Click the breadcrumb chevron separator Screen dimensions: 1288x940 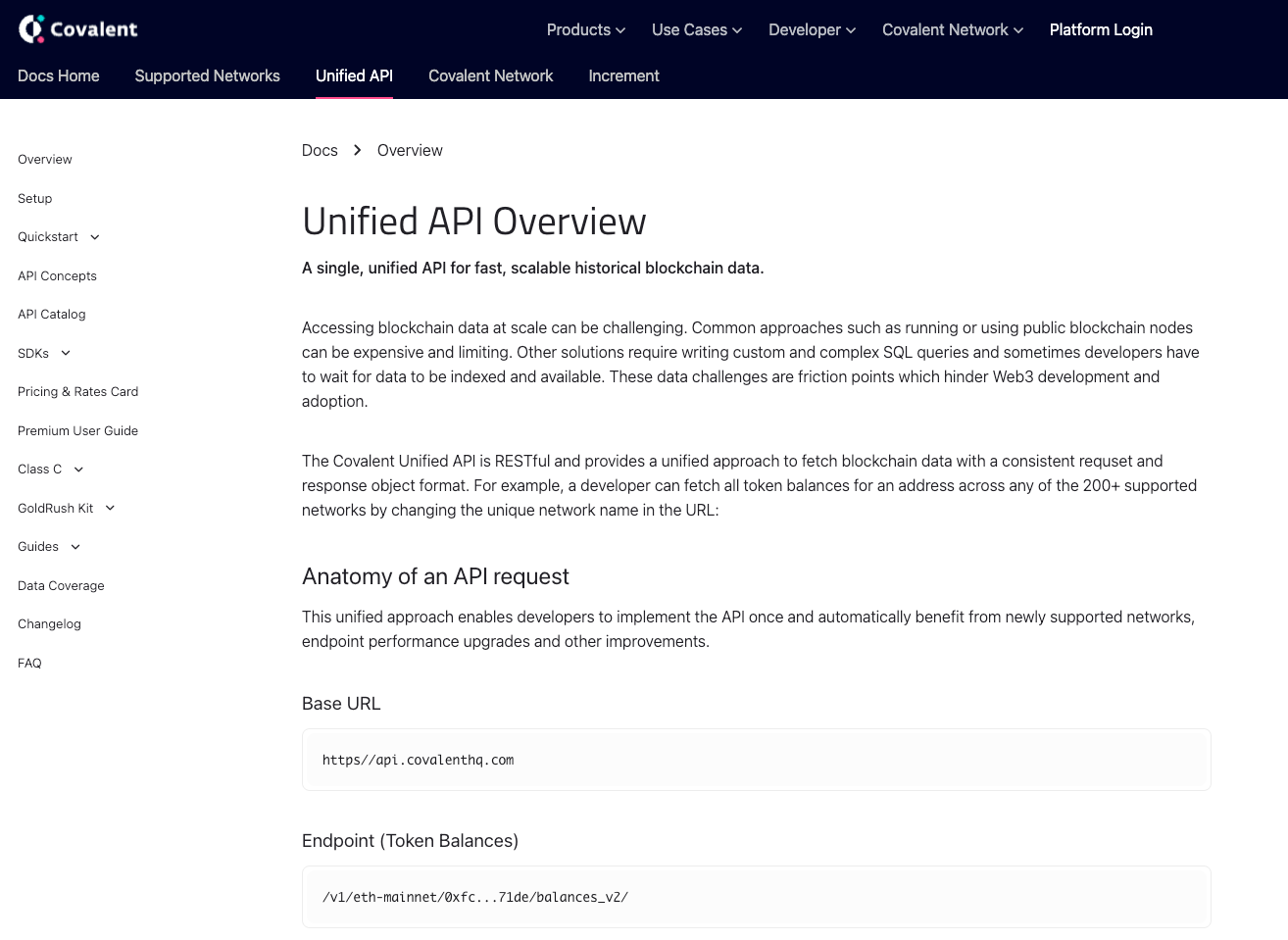click(358, 150)
